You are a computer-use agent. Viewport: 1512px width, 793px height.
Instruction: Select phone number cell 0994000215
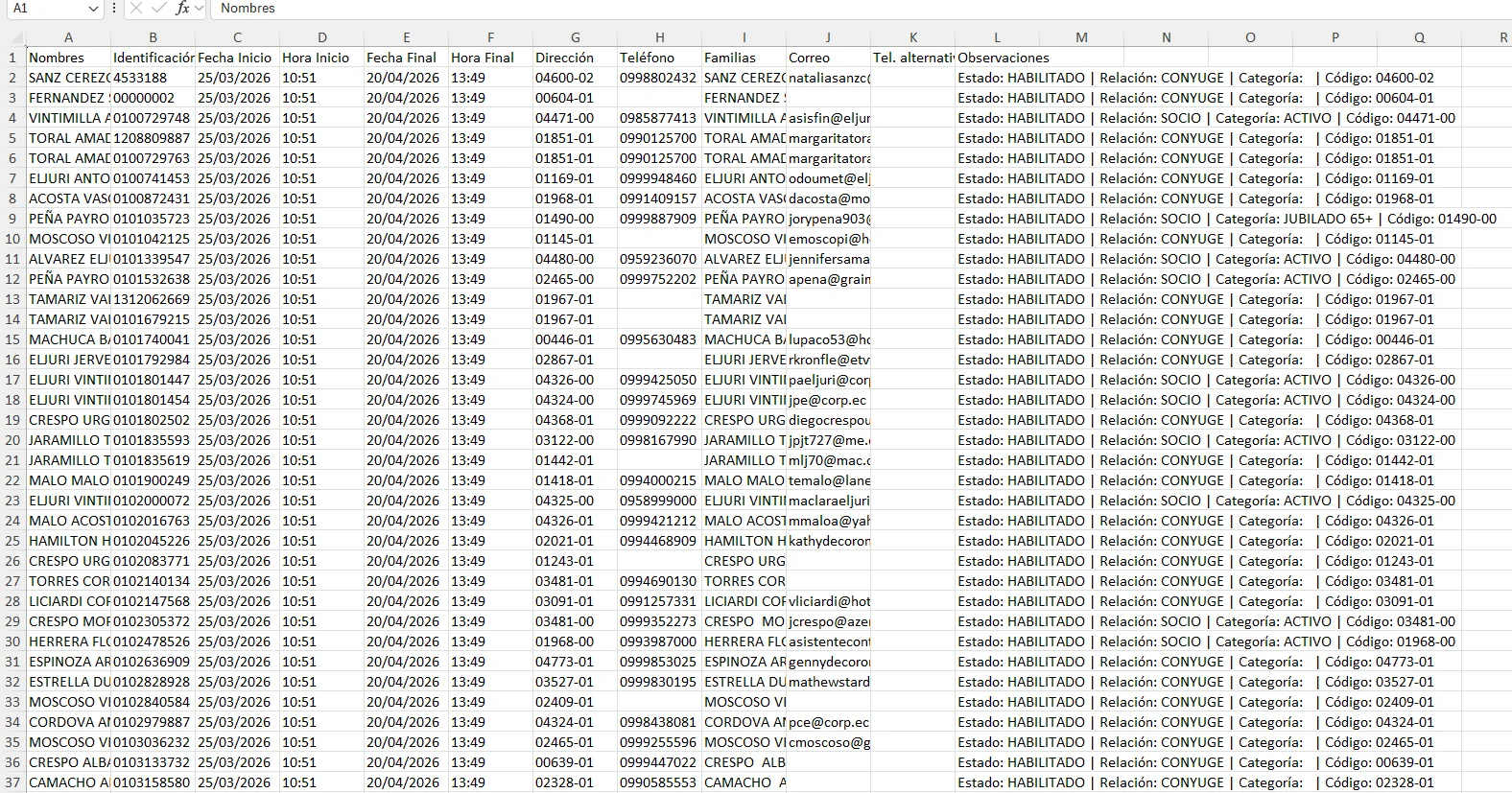click(659, 480)
